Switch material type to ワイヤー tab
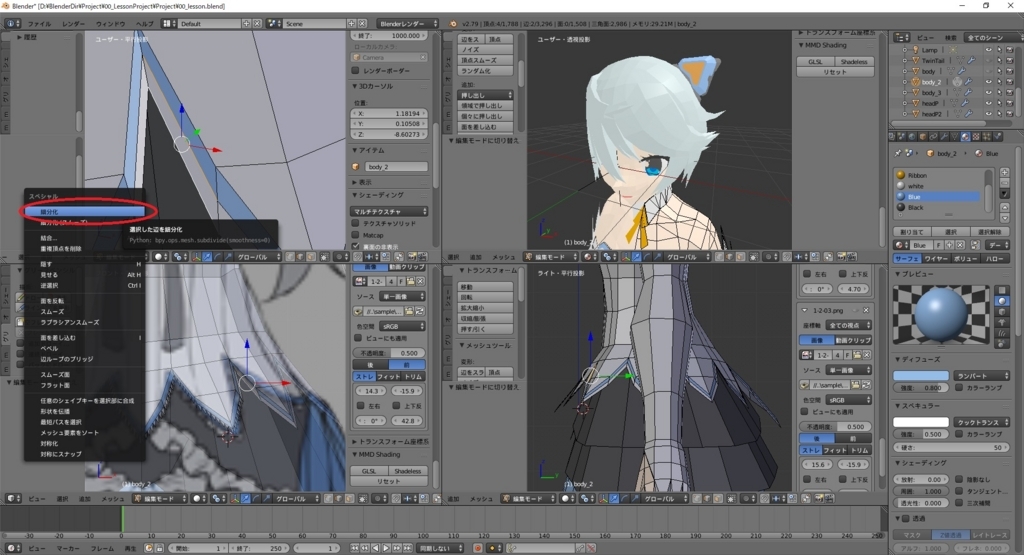The width and height of the screenshot is (1024, 555). pyautogui.click(x=936, y=259)
